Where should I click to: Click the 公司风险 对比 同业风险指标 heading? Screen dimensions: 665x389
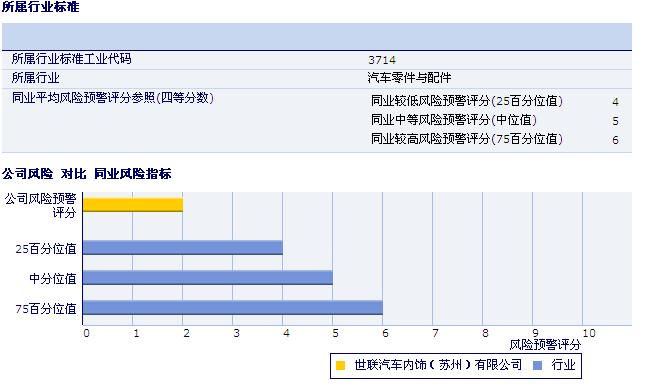click(x=87, y=174)
